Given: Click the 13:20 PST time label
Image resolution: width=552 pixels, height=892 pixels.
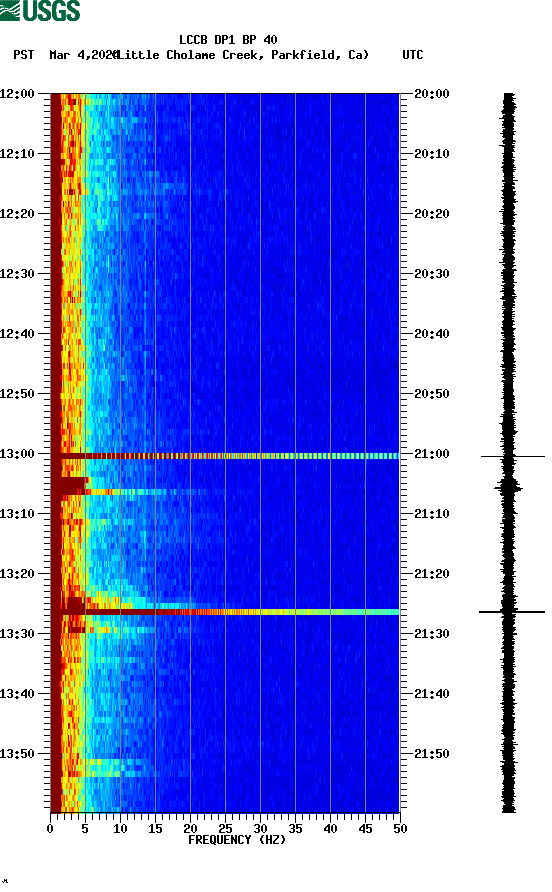Looking at the screenshot, I should tap(18, 573).
